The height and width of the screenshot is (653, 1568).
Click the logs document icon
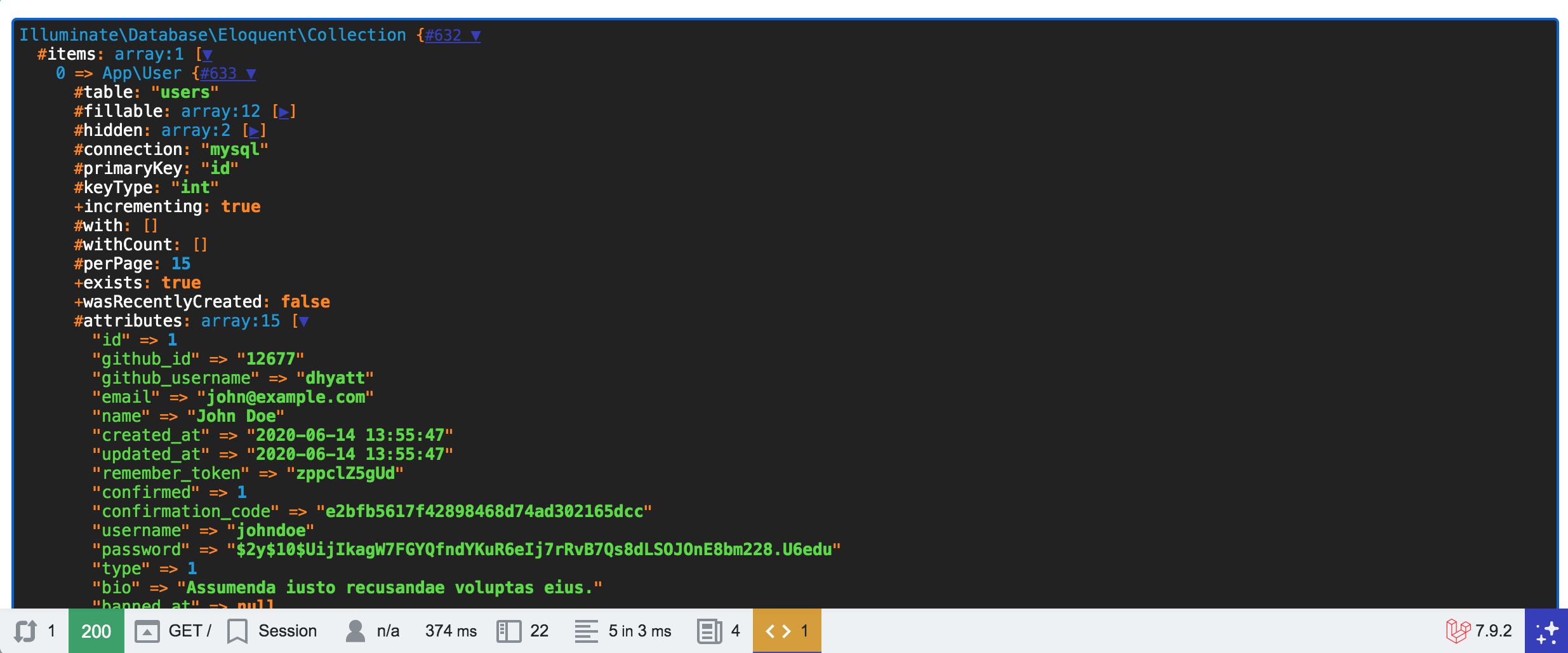pyautogui.click(x=710, y=631)
